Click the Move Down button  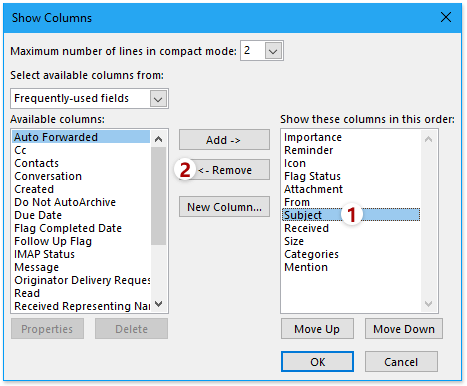pyautogui.click(x=404, y=329)
